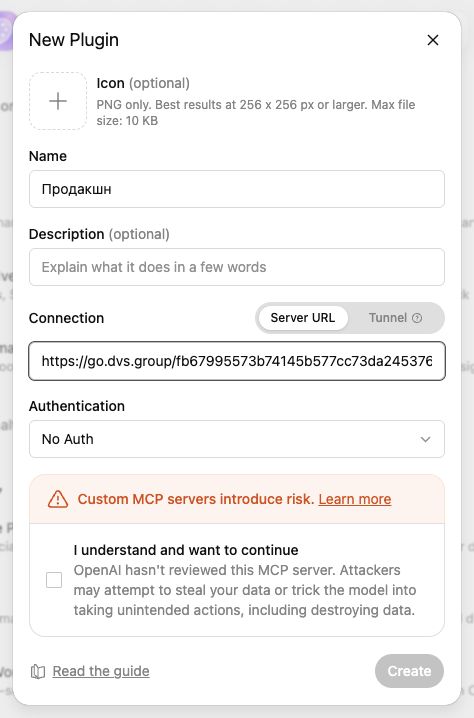Check the I understand and want to continue box
The image size is (474, 718).
(54, 580)
